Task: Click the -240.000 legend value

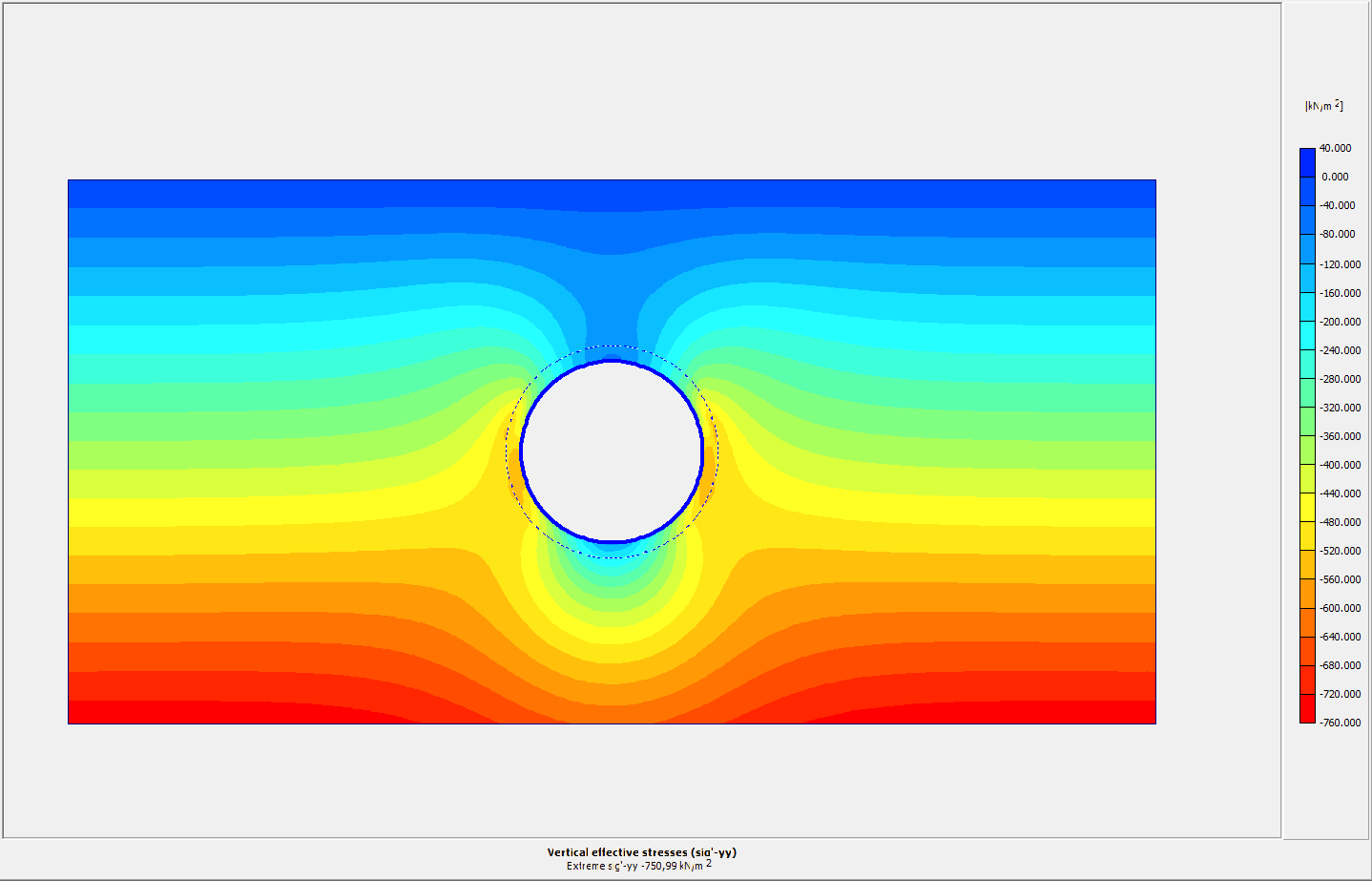Action: [x=1340, y=350]
